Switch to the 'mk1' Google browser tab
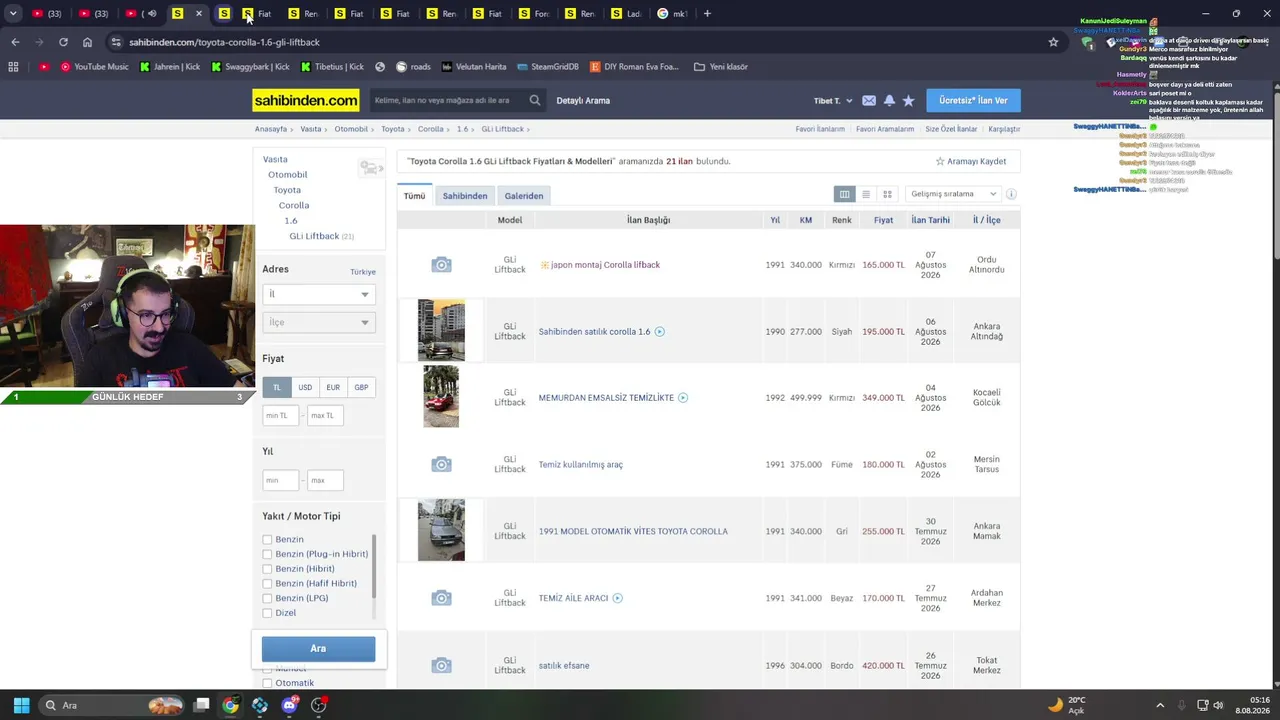The image size is (1280, 720). coord(673,14)
